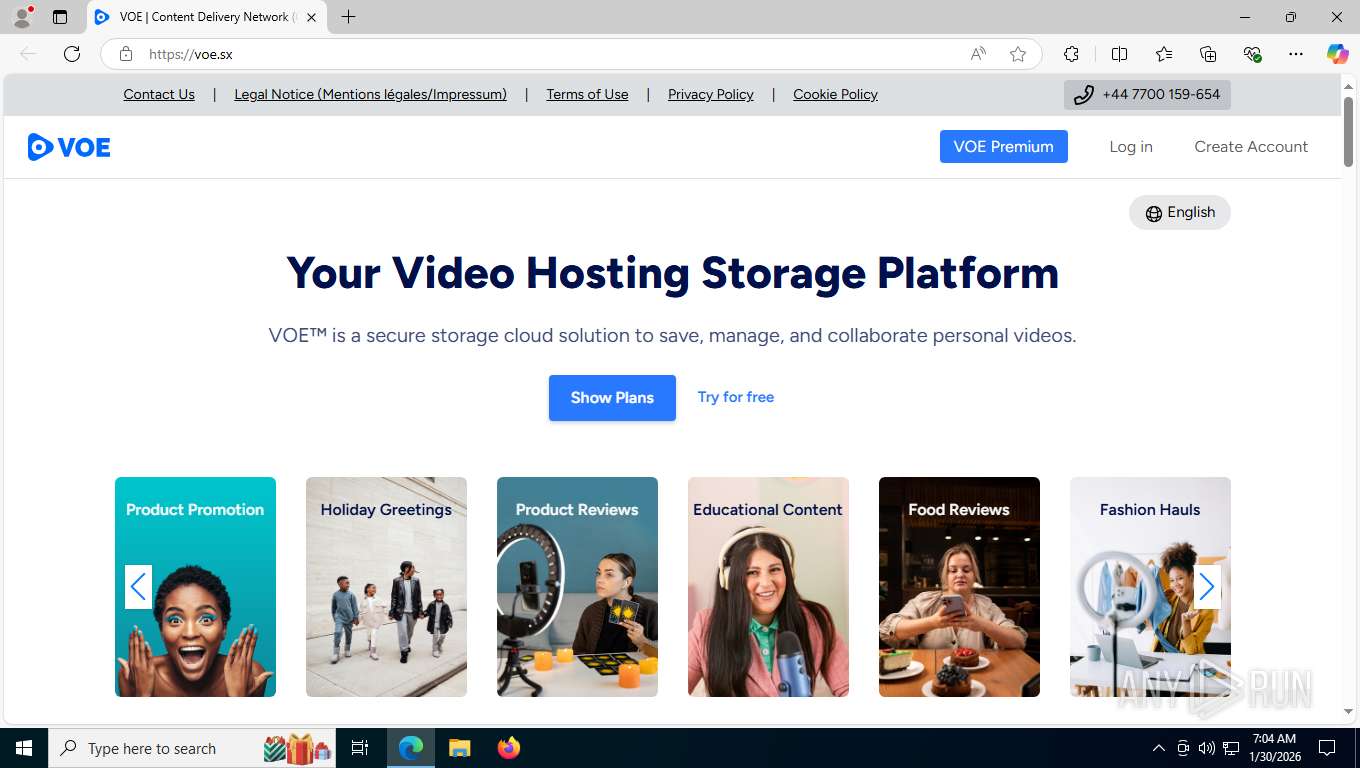This screenshot has width=1360, height=768.
Task: Open the Notification Center
Action: pos(1327,748)
